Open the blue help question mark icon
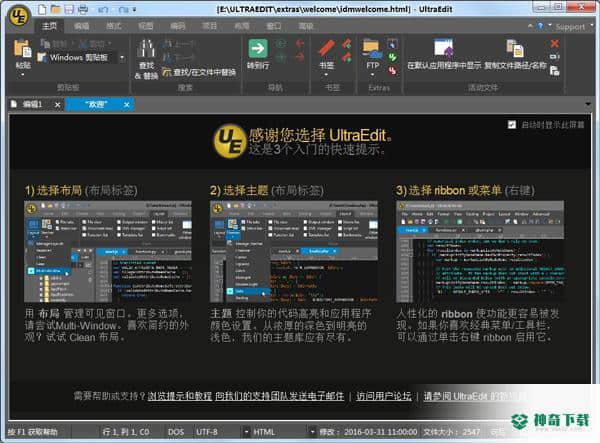 coord(540,26)
